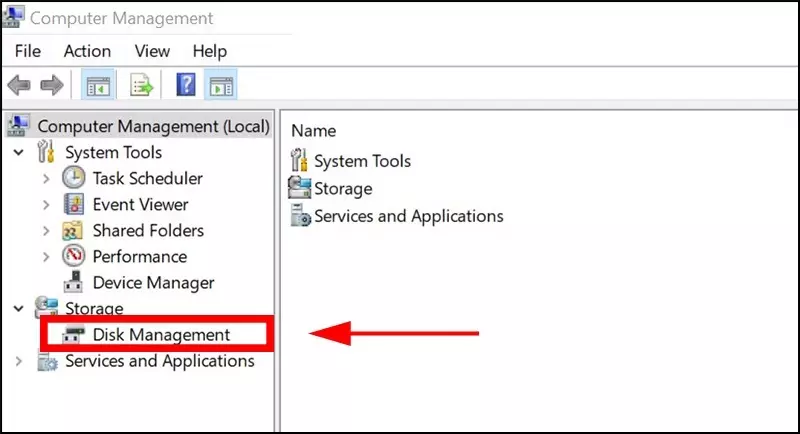
Task: Select Services and Applications in left tree
Action: click(160, 361)
